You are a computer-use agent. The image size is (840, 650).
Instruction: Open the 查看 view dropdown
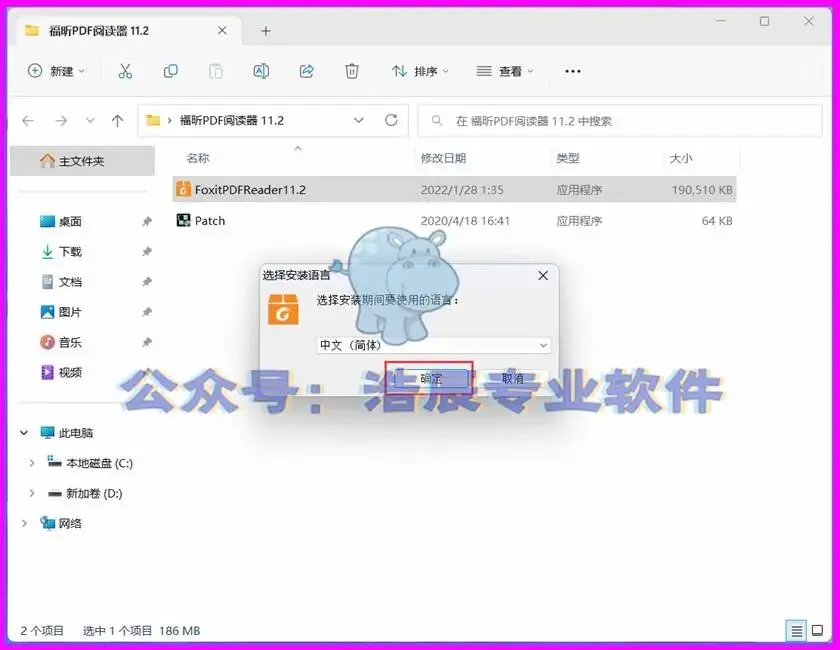505,71
